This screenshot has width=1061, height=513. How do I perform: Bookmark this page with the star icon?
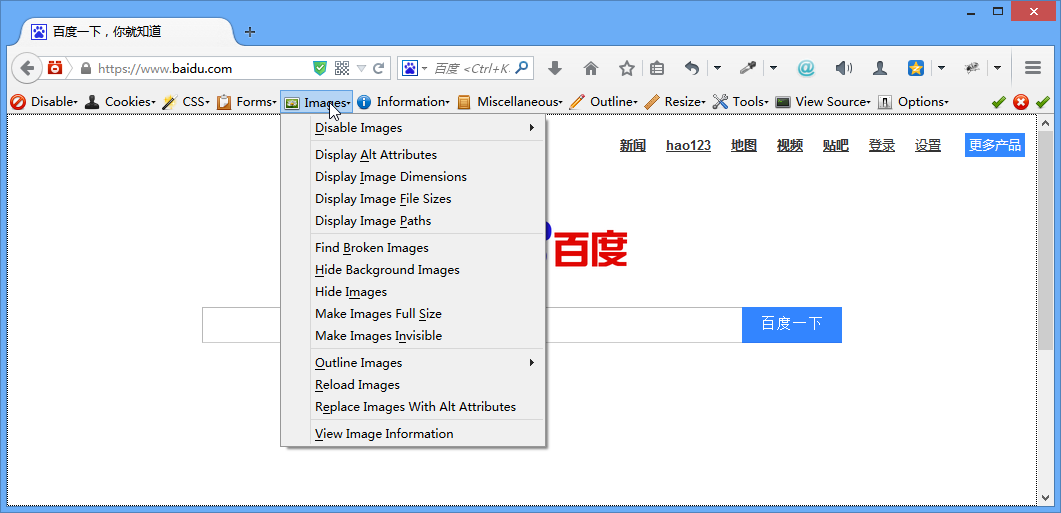tap(627, 68)
